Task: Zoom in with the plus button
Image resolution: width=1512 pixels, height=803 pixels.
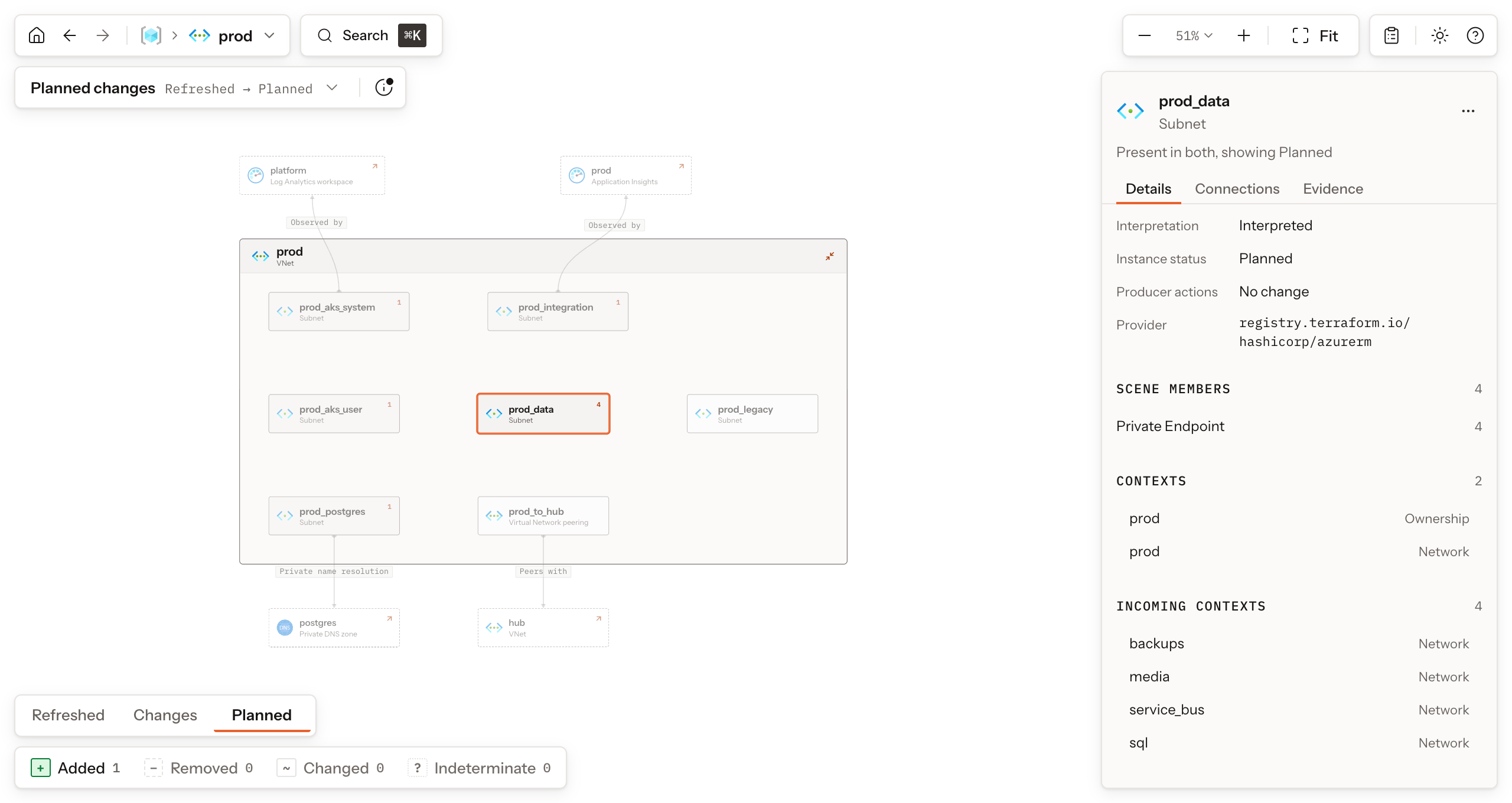Action: click(x=1244, y=35)
